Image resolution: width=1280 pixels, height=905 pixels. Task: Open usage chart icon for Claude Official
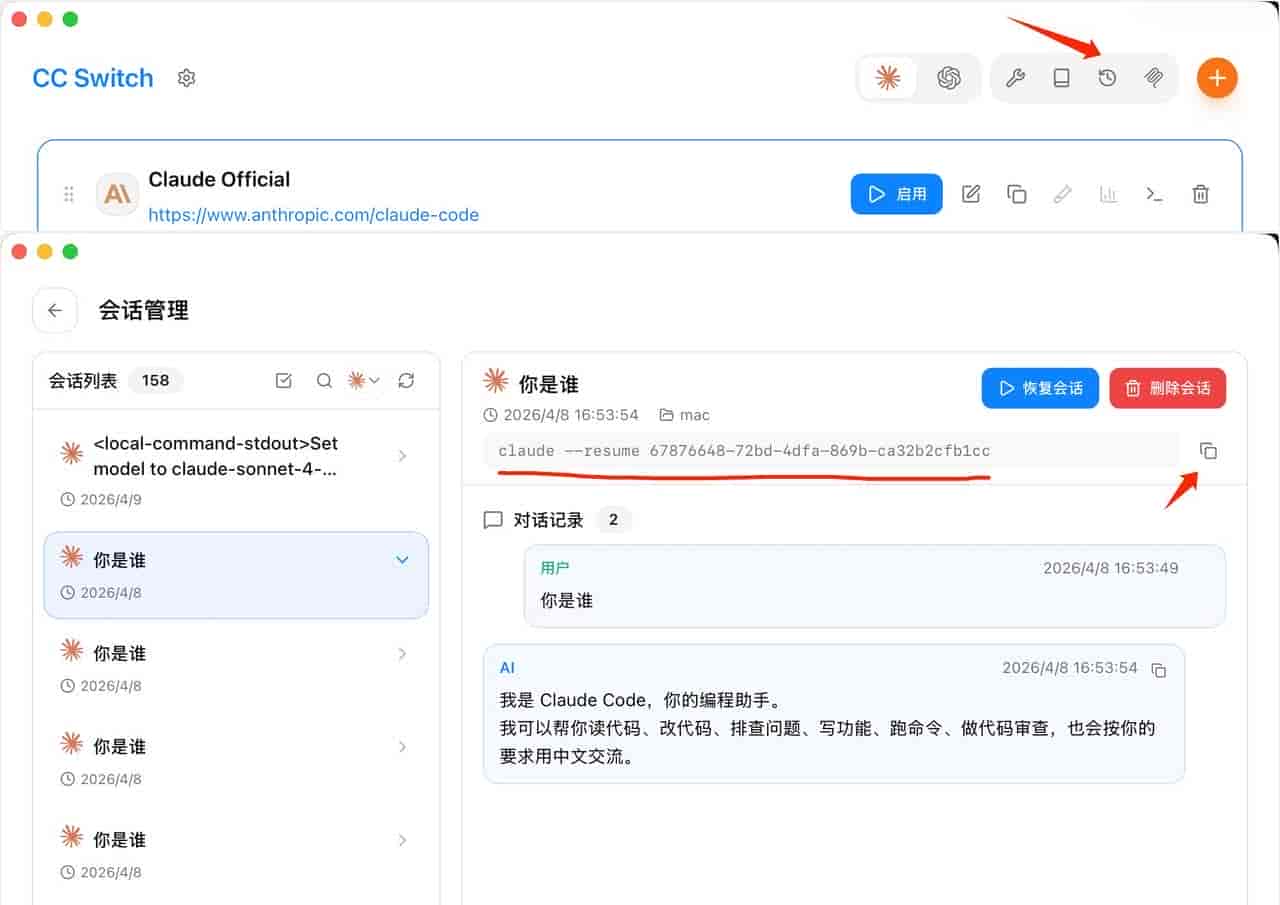point(1109,194)
